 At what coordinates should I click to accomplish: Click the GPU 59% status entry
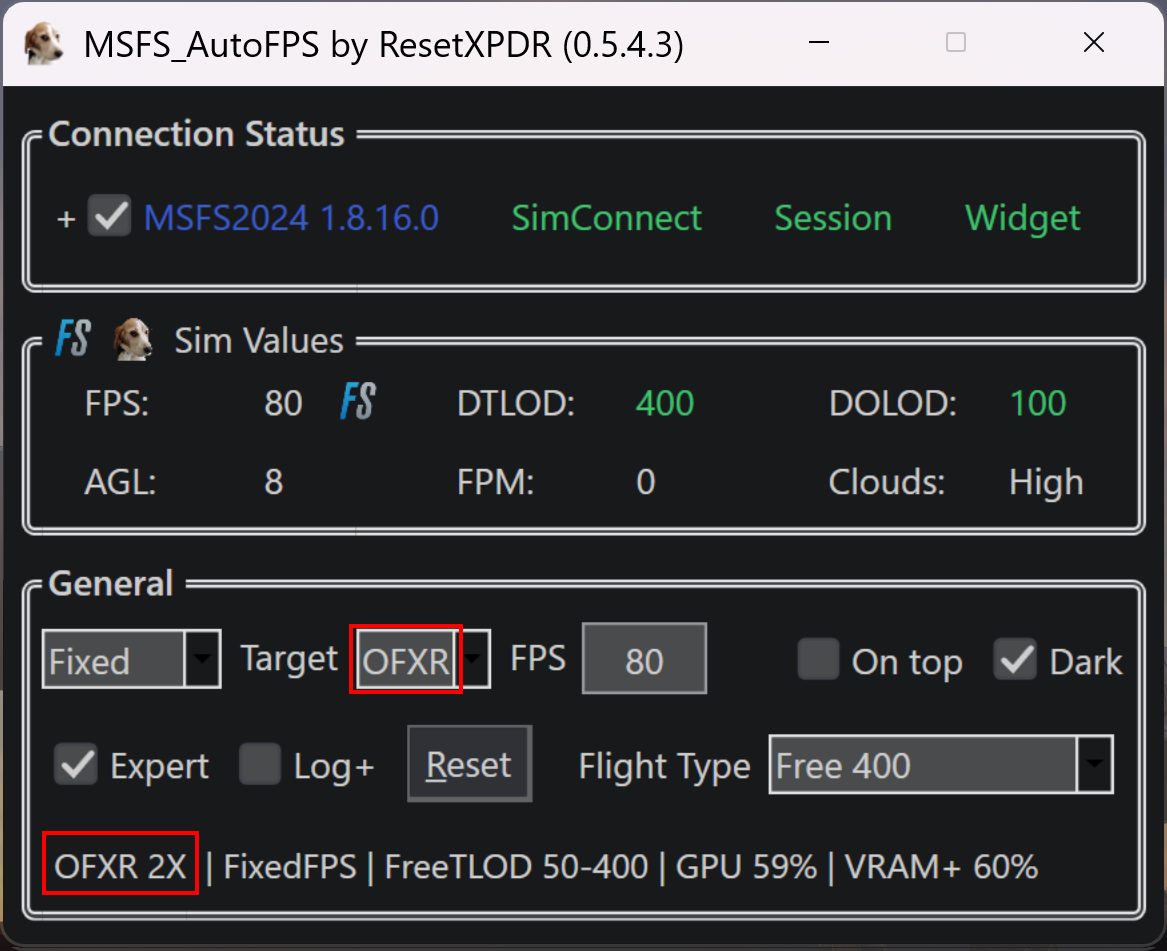pos(746,866)
